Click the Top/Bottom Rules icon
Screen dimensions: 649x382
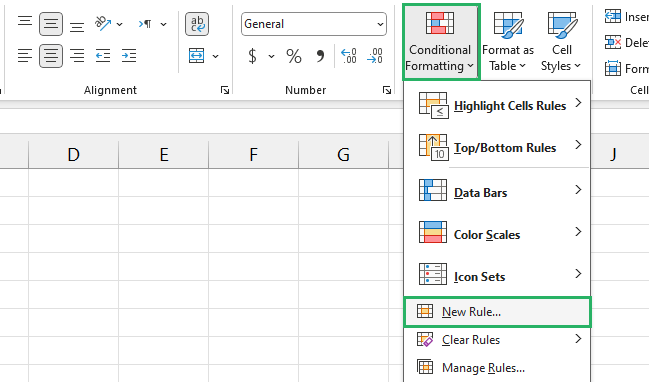click(x=433, y=147)
